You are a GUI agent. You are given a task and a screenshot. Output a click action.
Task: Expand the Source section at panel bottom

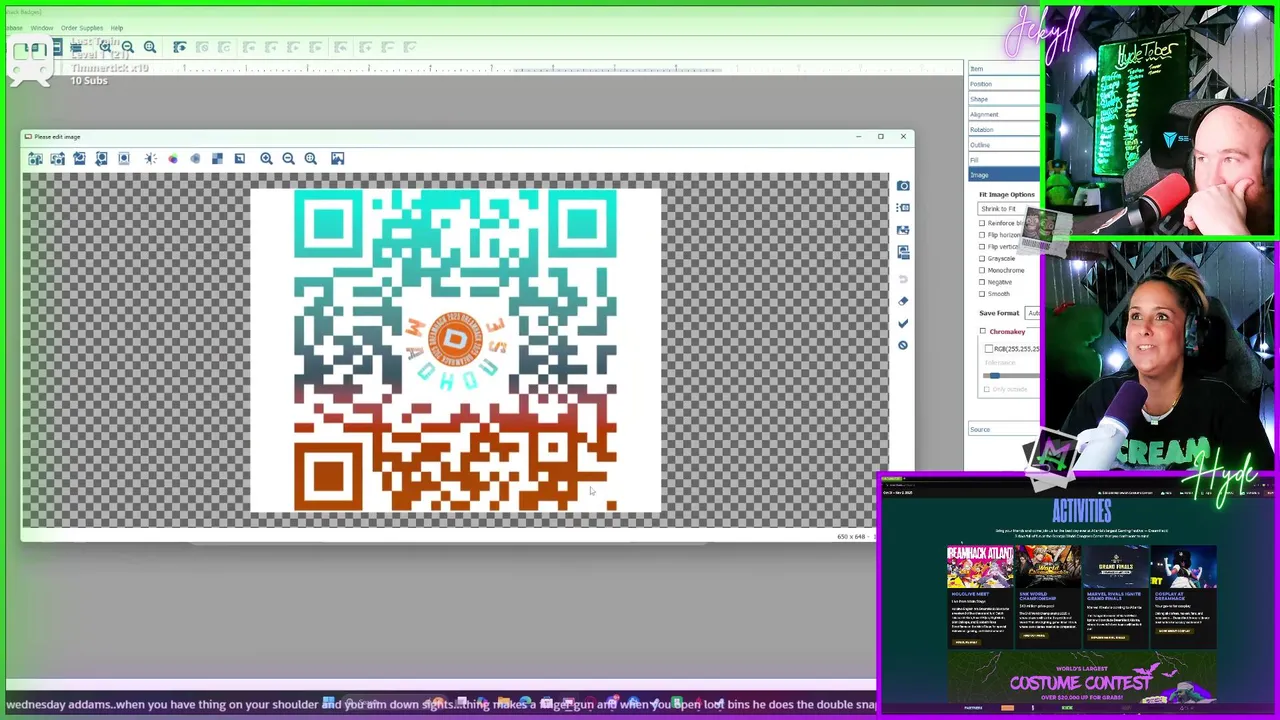[x=1003, y=430]
